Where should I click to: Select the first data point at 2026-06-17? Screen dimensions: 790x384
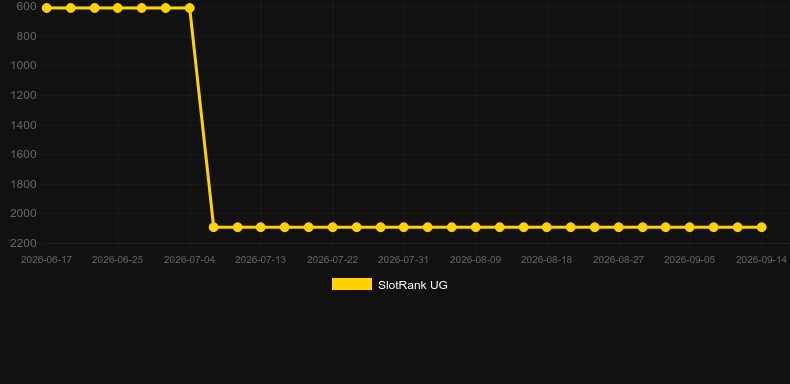46,8
